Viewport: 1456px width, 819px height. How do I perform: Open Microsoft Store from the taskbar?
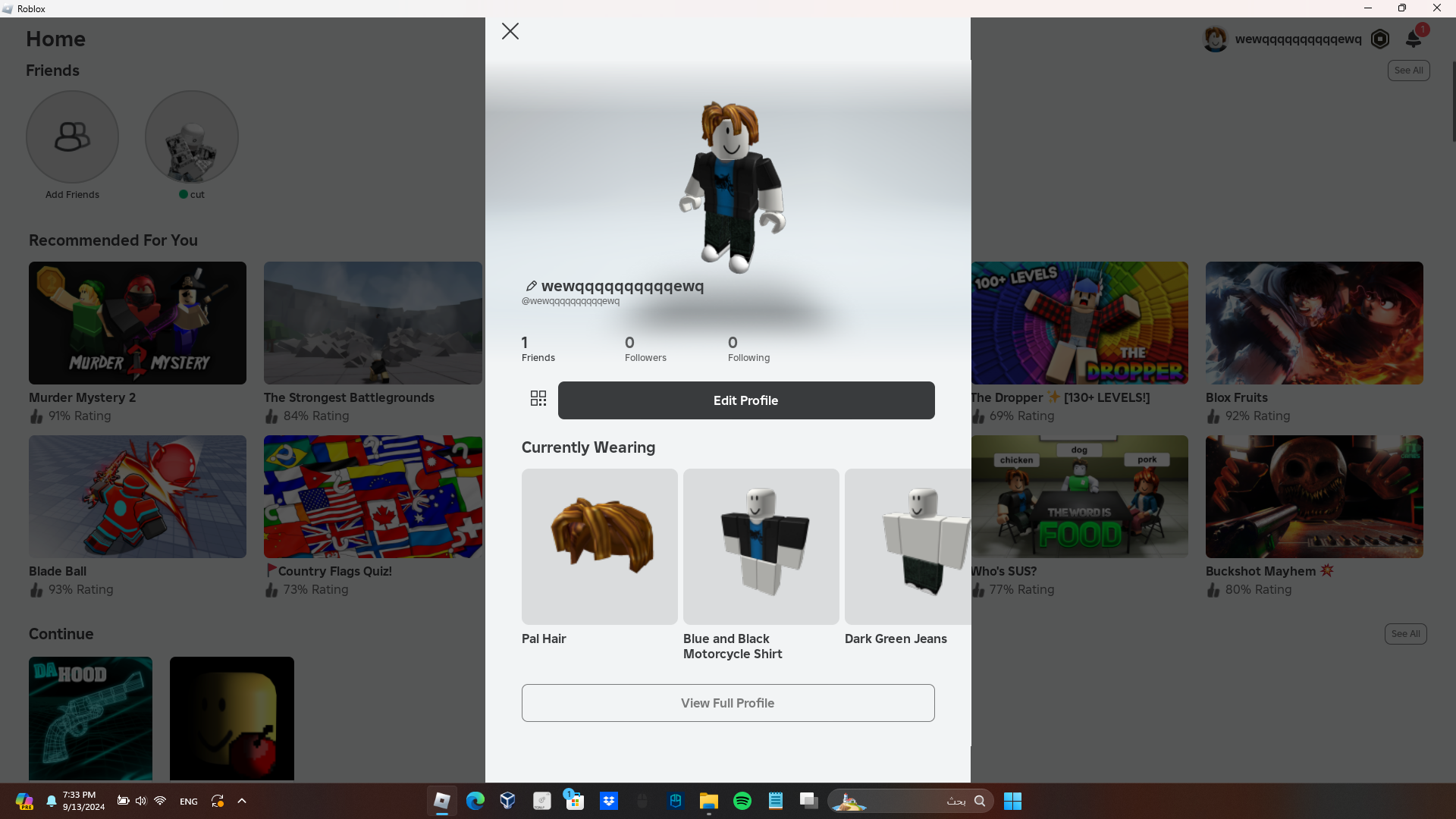pos(575,801)
